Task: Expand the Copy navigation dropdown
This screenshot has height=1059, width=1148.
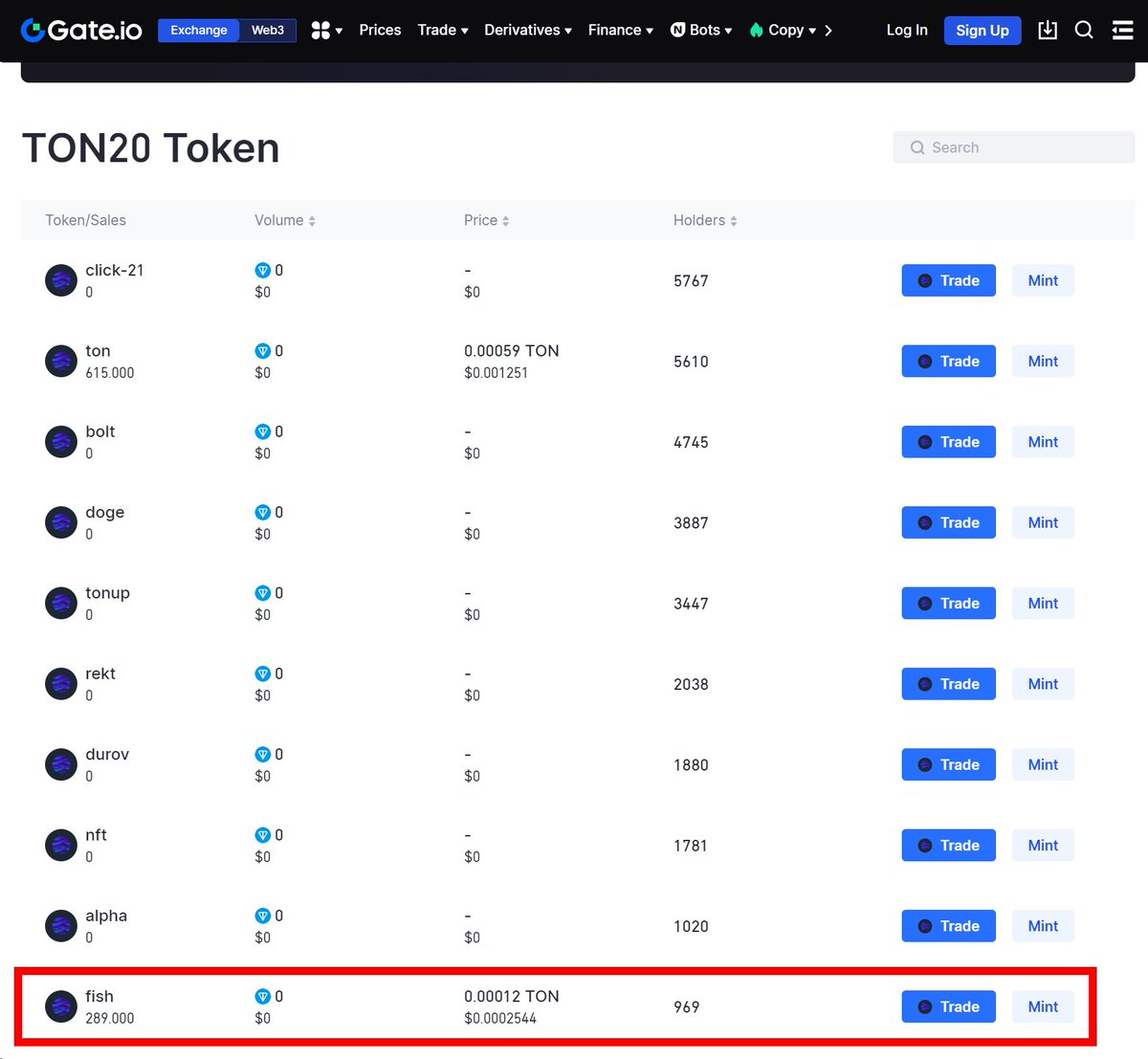Action: 784,31
